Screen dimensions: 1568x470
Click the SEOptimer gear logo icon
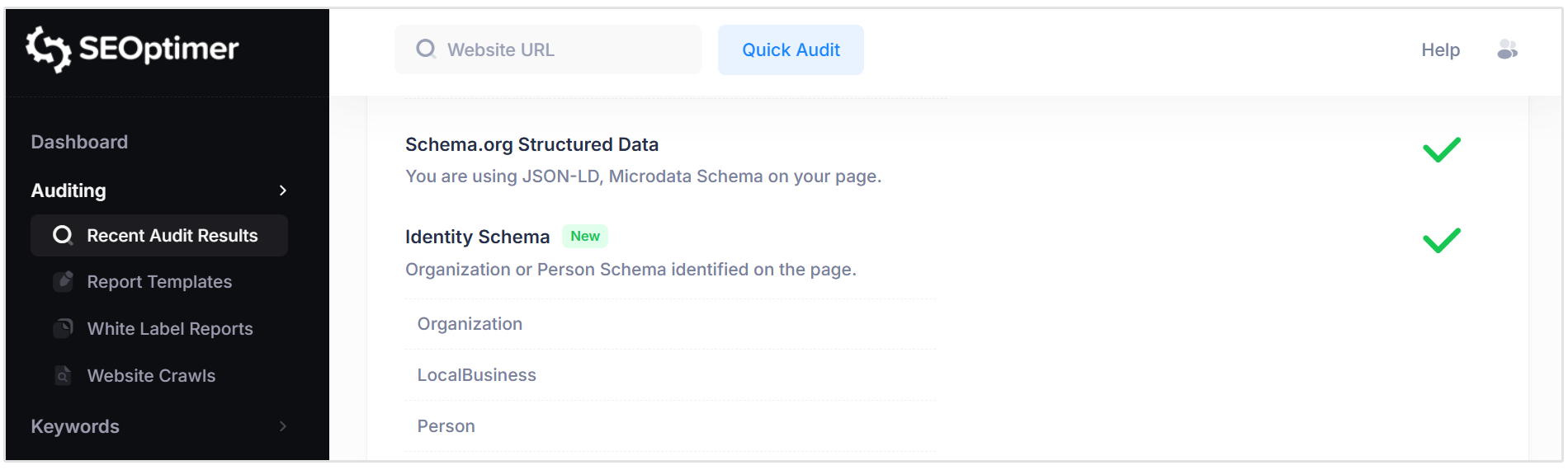coord(48,49)
